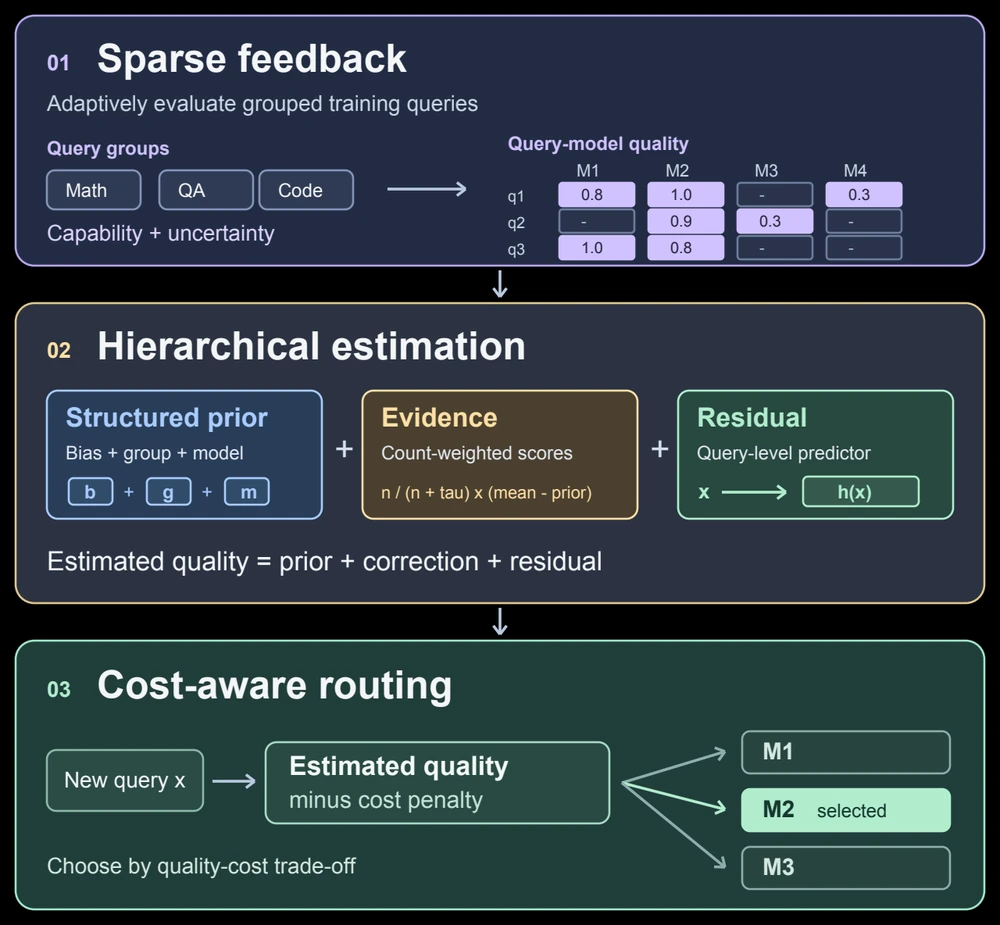Screen dimensions: 1000x925
Task: Click the 'Sparse feedback' heading
Action: (251, 59)
